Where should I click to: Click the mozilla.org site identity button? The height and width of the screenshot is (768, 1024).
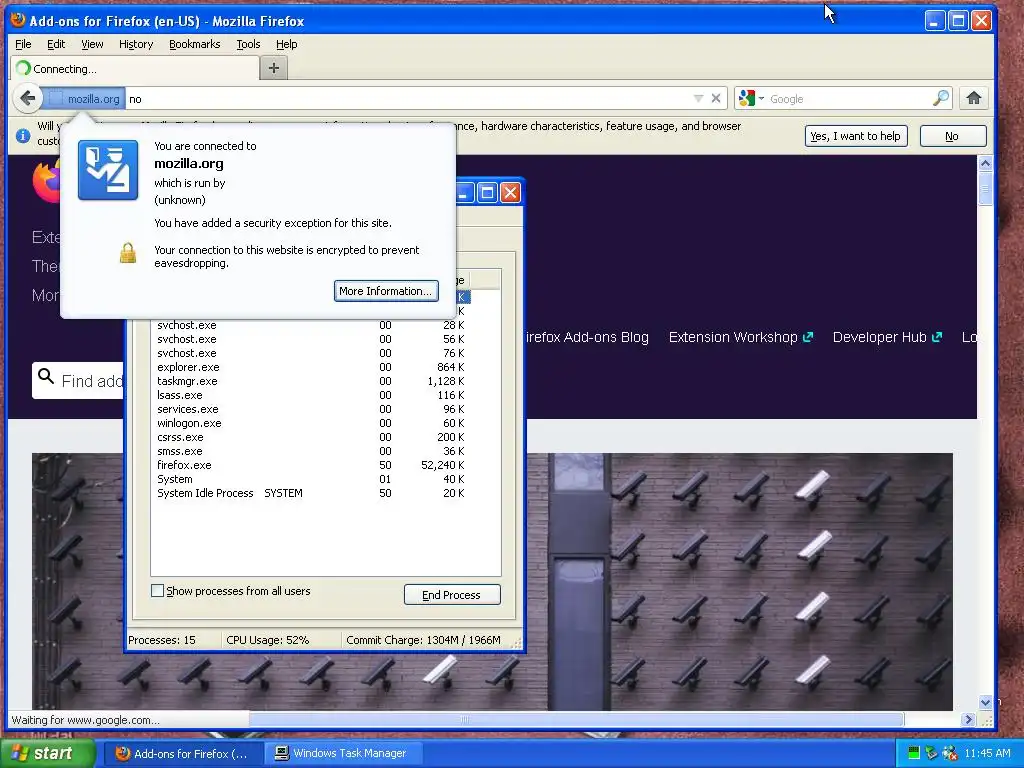tap(84, 99)
